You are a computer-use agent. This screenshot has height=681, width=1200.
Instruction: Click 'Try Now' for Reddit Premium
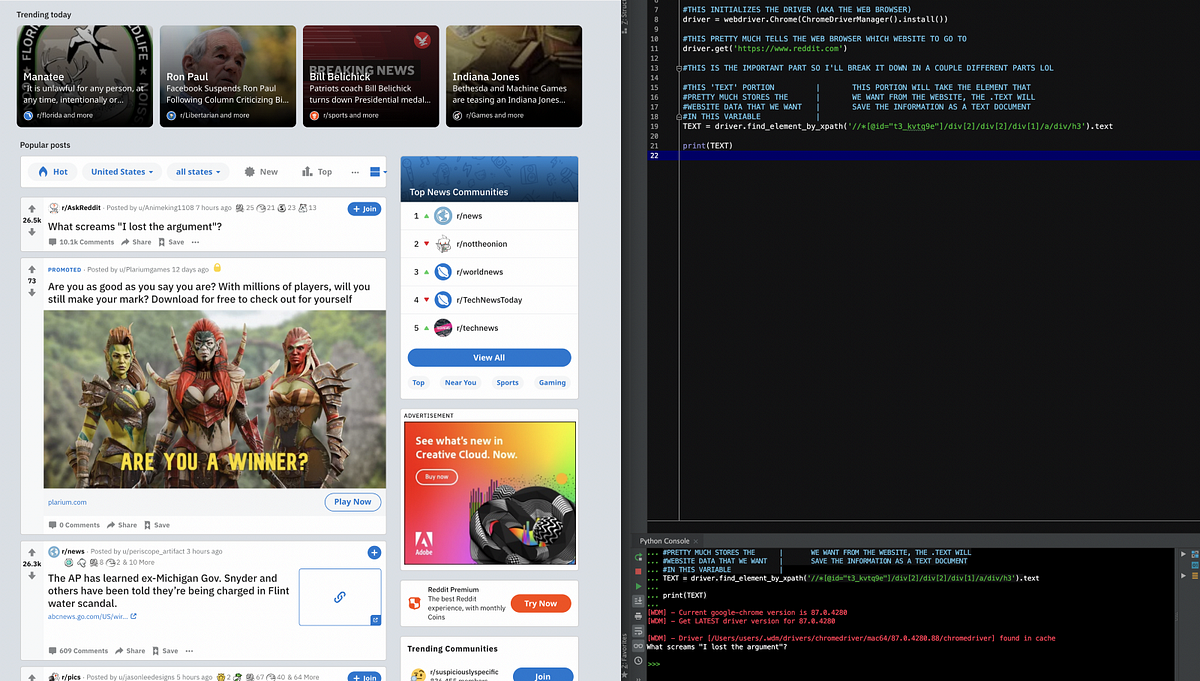pos(540,603)
